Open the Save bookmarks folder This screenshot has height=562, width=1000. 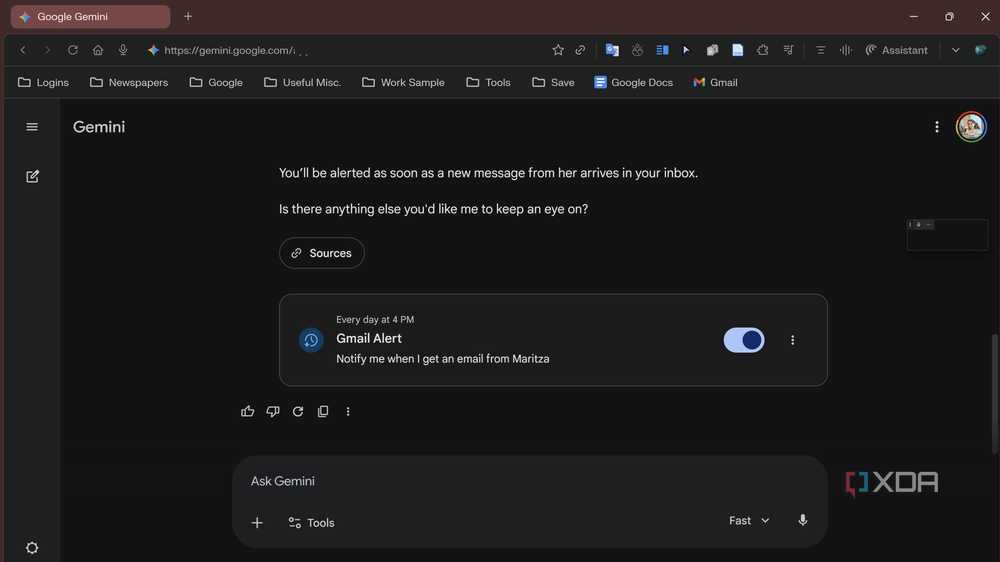[553, 82]
